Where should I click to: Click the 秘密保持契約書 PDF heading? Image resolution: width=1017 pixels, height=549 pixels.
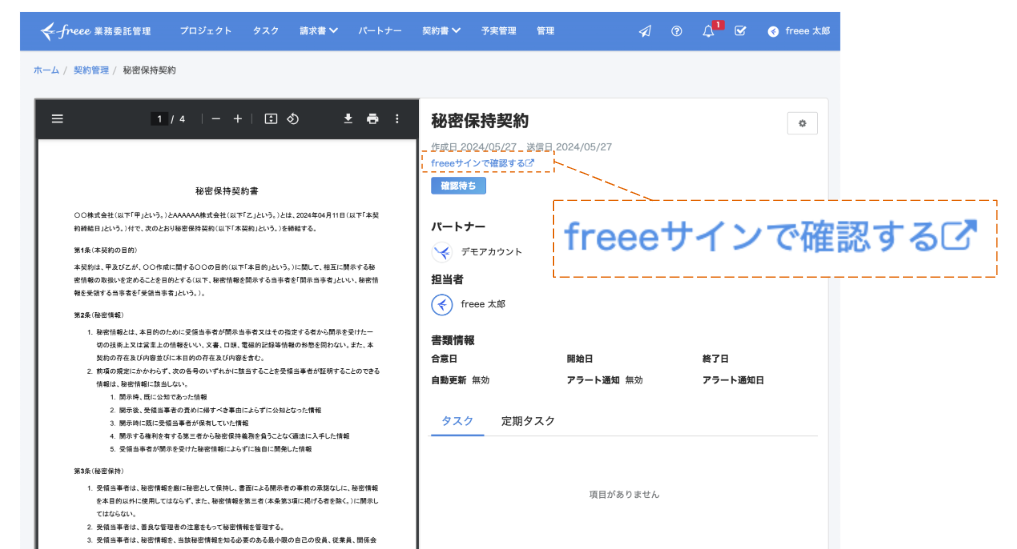pos(227,191)
